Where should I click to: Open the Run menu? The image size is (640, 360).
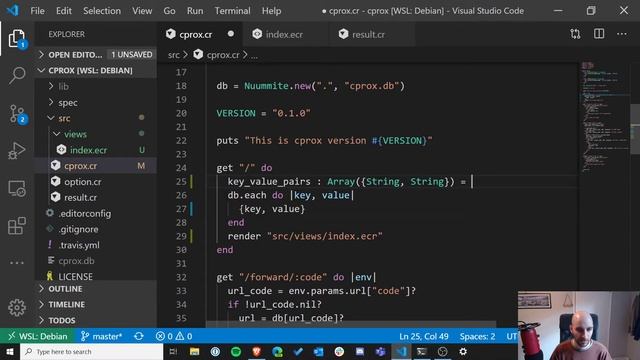[195, 11]
